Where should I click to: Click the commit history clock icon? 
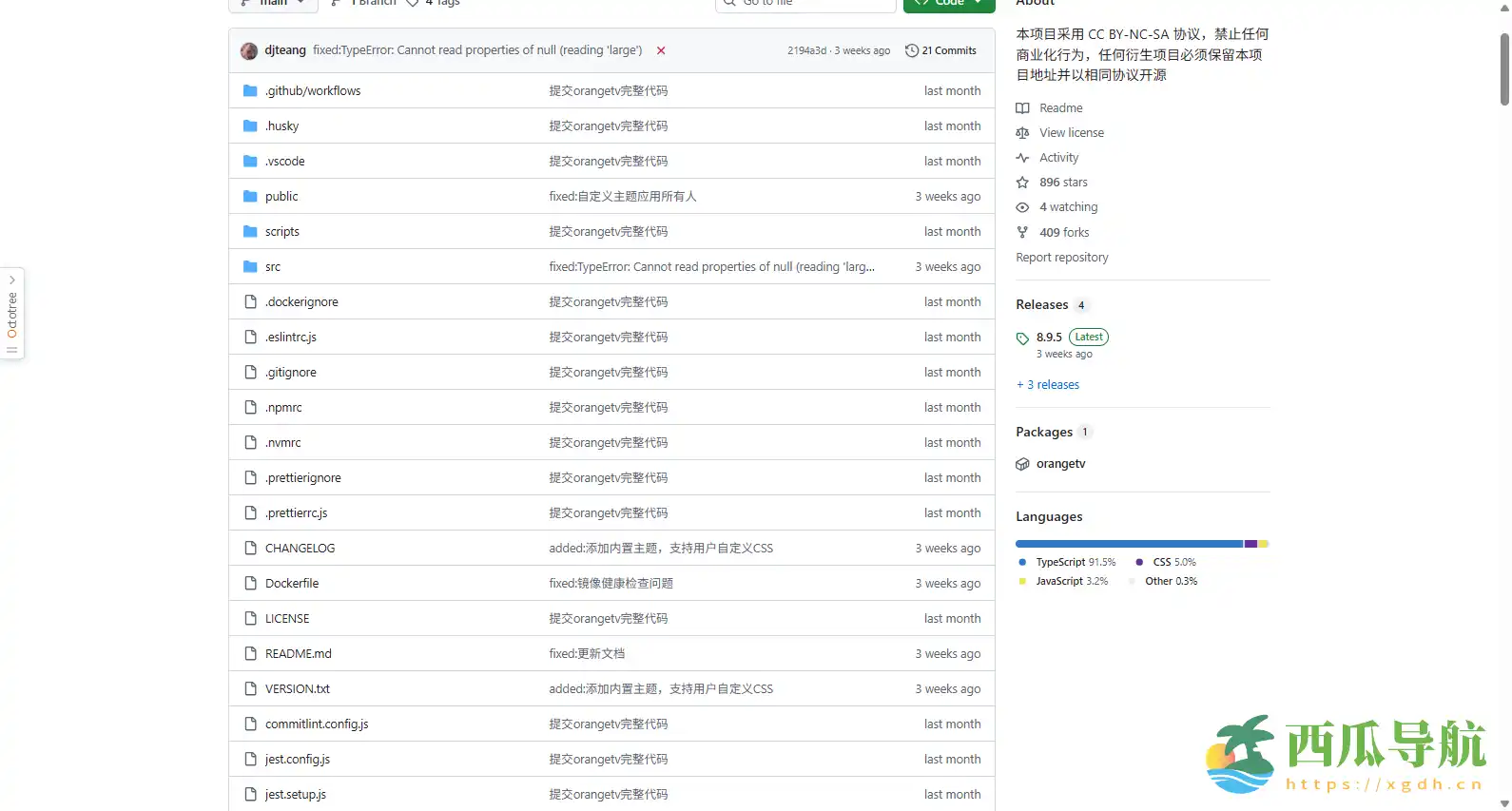coord(911,50)
